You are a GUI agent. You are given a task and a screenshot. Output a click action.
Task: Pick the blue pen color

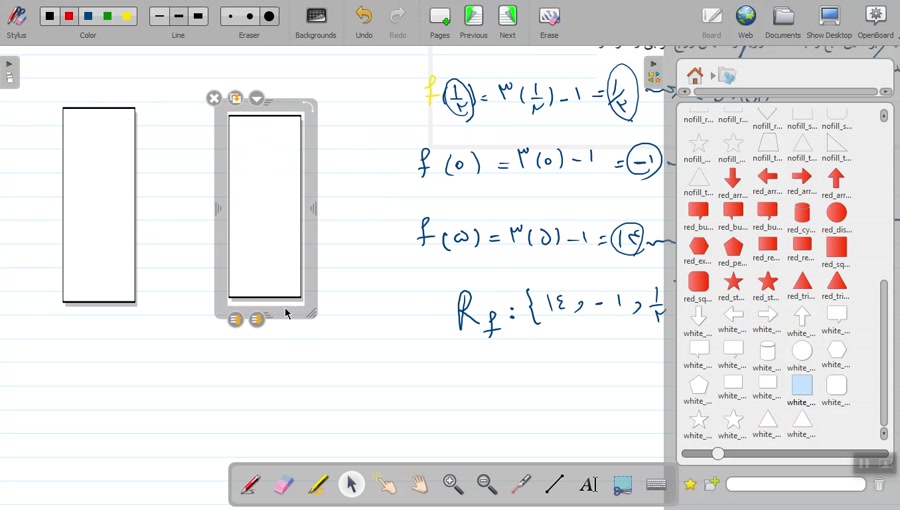[88, 16]
